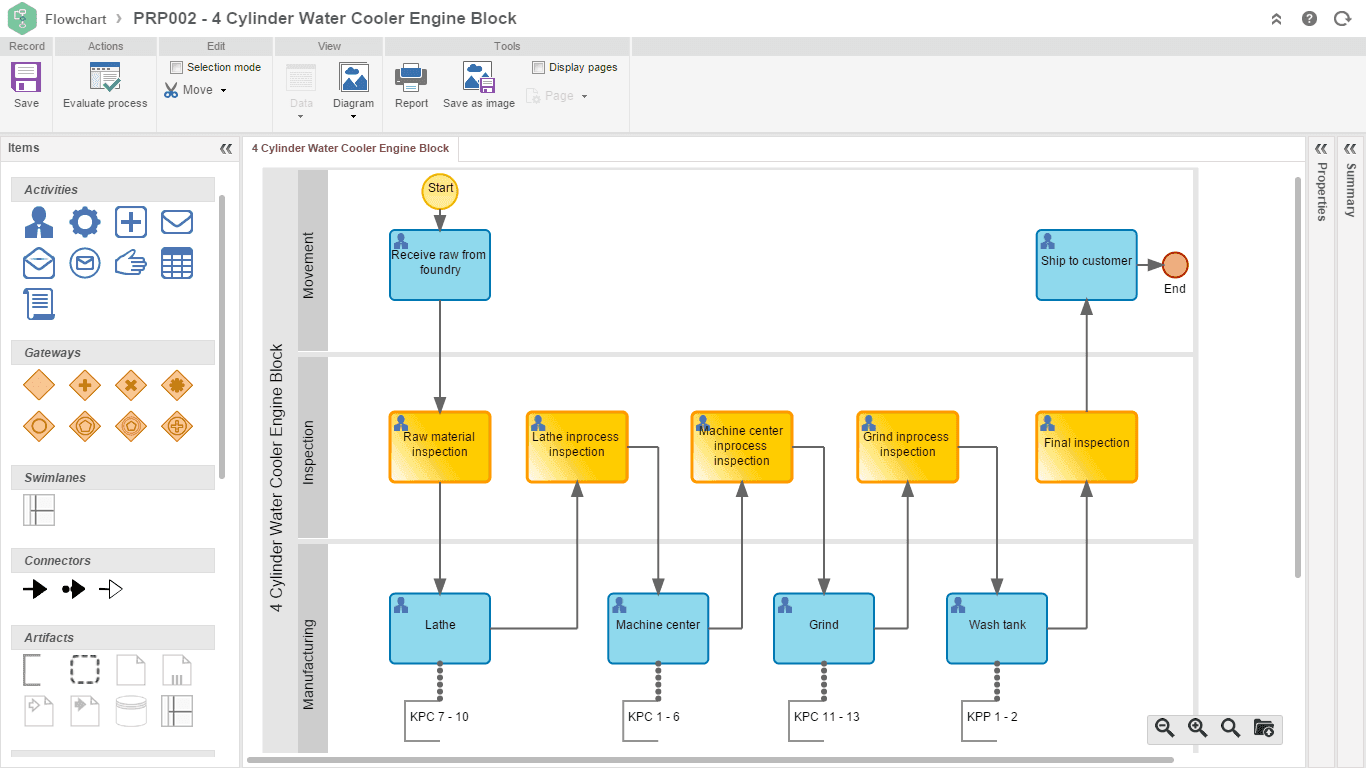Select the exclusive X gateway icon

(131, 385)
